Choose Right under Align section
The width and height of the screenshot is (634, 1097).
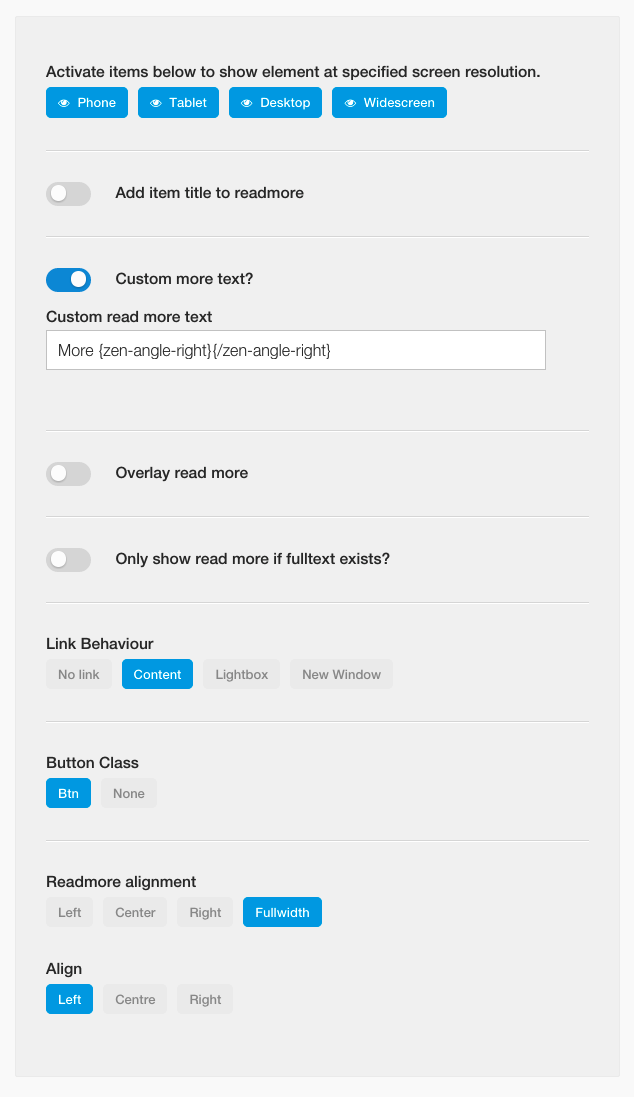click(x=205, y=1000)
